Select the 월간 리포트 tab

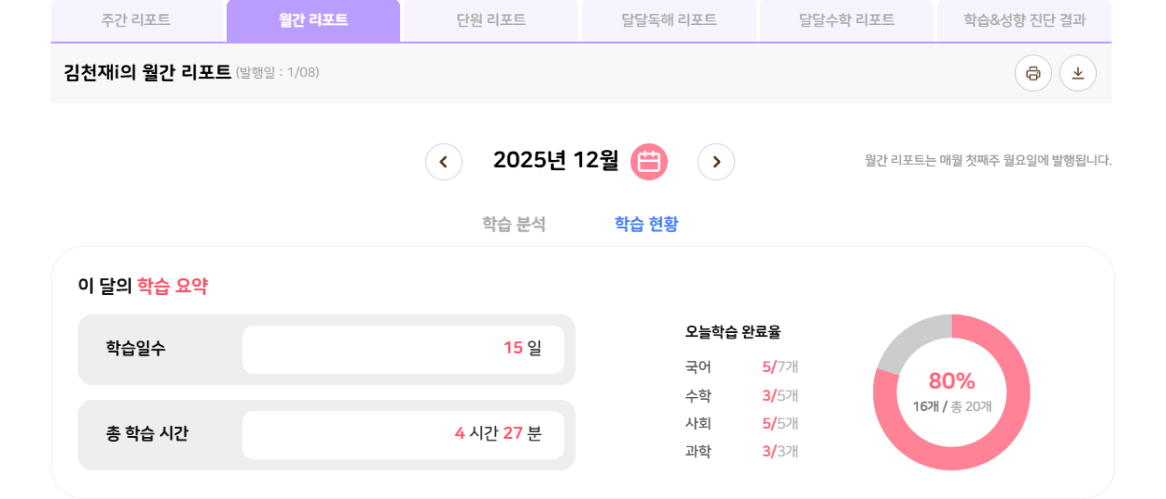(313, 20)
